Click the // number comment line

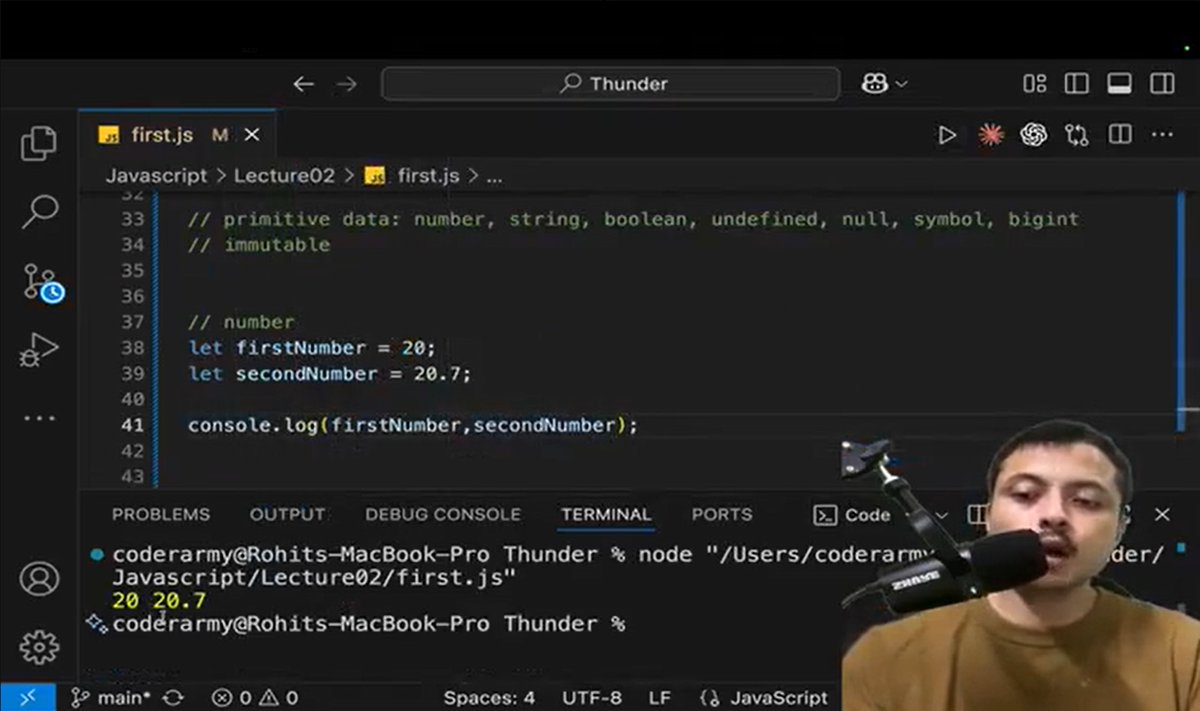(x=241, y=322)
